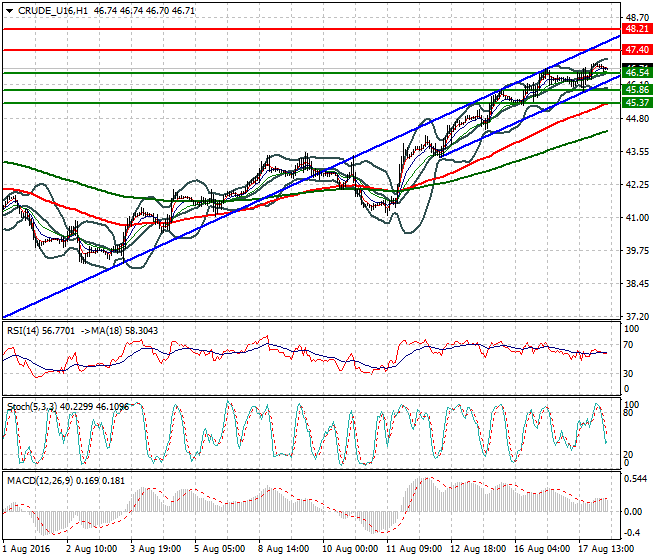This screenshot has width=660, height=560.
Task: Select the 45.86 green support price label
Action: point(637,90)
